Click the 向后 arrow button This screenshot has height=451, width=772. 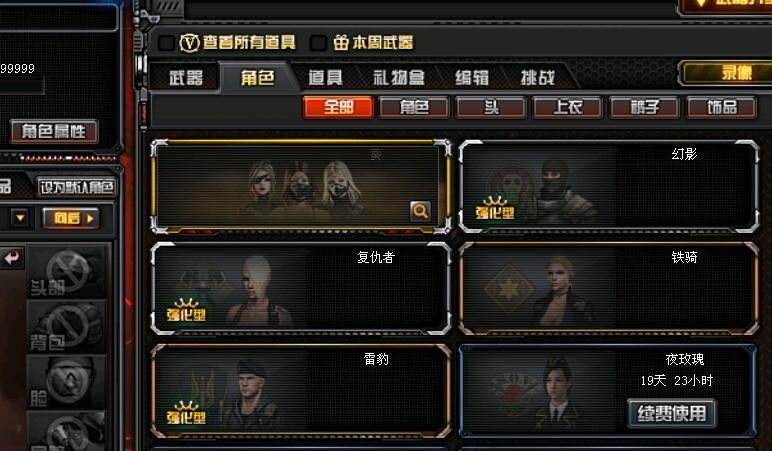(x=73, y=218)
